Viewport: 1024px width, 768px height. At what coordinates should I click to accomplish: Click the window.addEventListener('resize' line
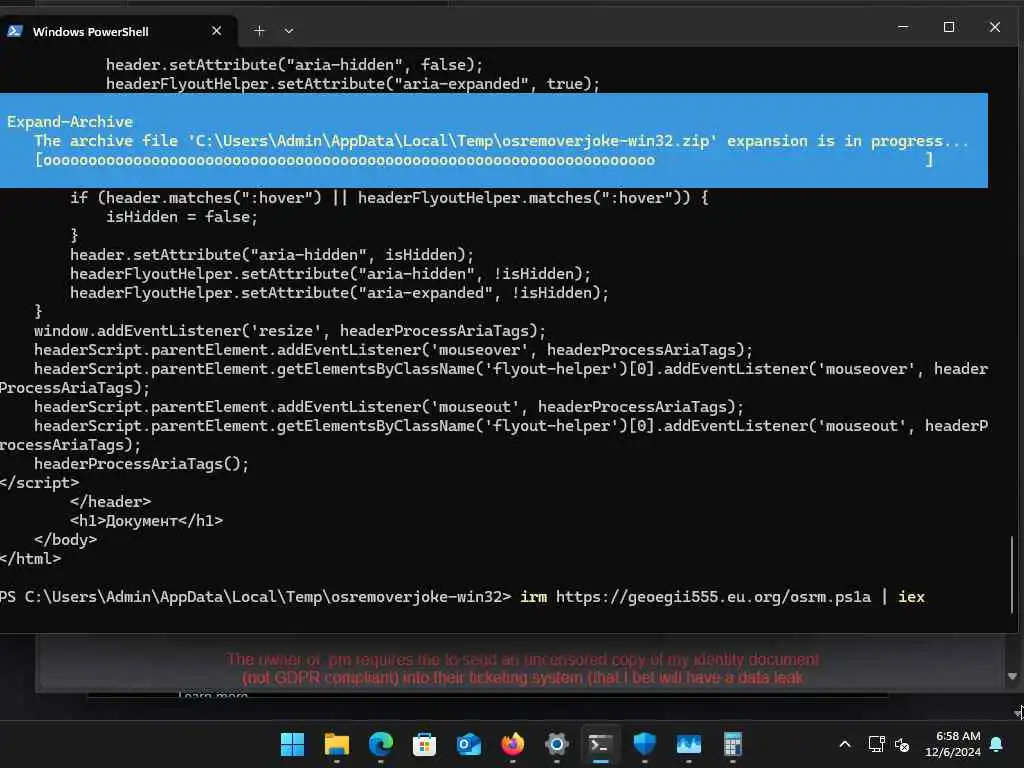click(289, 330)
